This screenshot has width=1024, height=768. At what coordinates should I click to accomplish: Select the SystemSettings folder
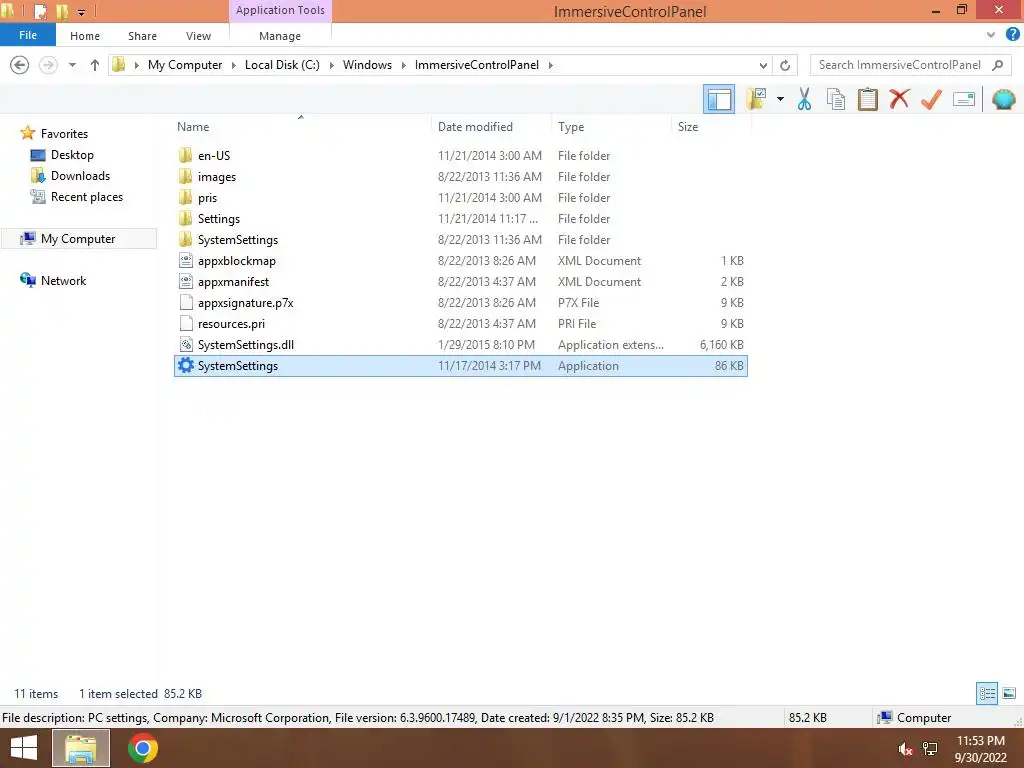[x=238, y=240]
